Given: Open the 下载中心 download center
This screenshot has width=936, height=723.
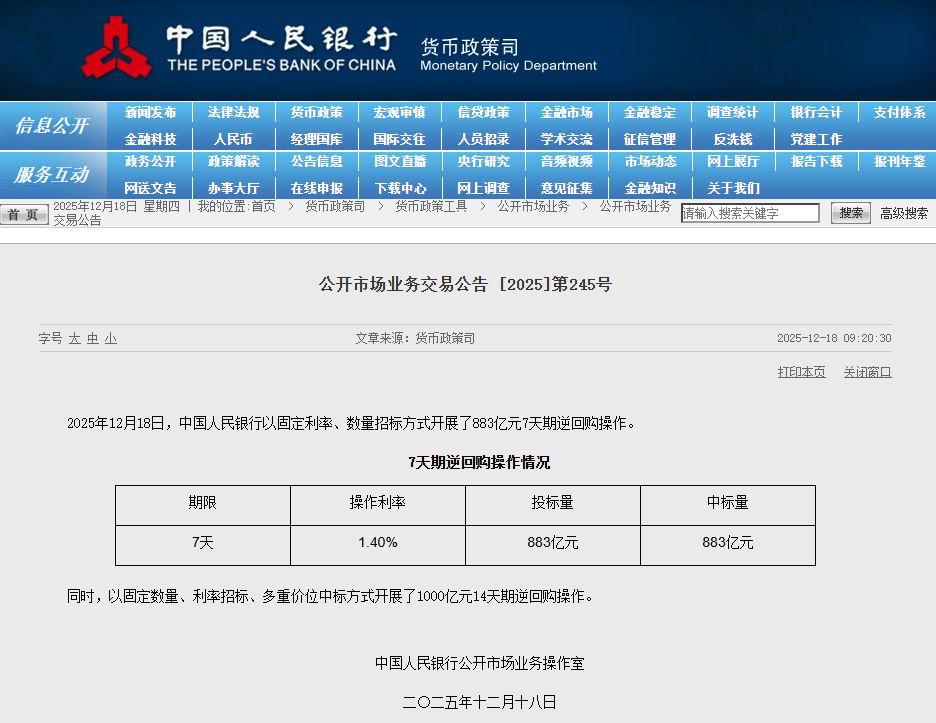Looking at the screenshot, I should (x=400, y=188).
